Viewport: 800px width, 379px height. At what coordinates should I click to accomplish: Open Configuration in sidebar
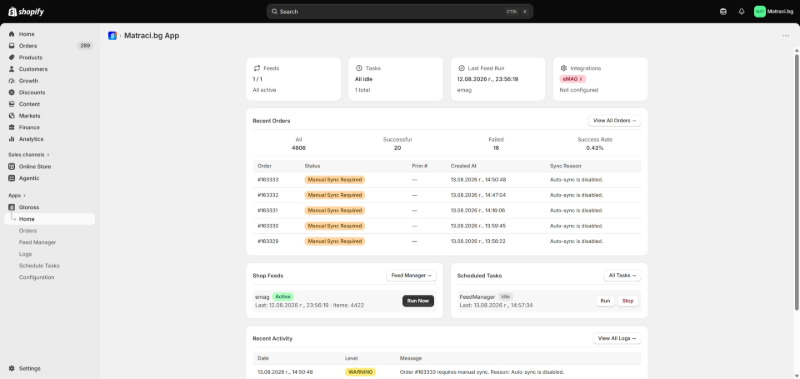click(x=36, y=277)
